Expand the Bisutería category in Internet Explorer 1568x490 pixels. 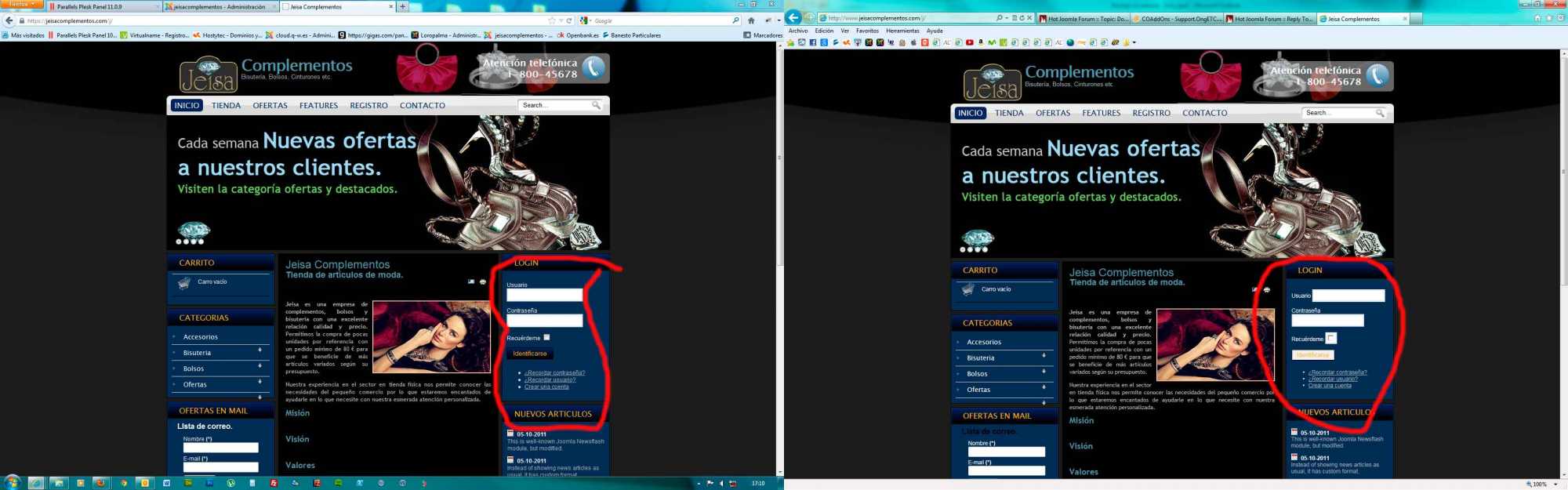pos(1044,355)
